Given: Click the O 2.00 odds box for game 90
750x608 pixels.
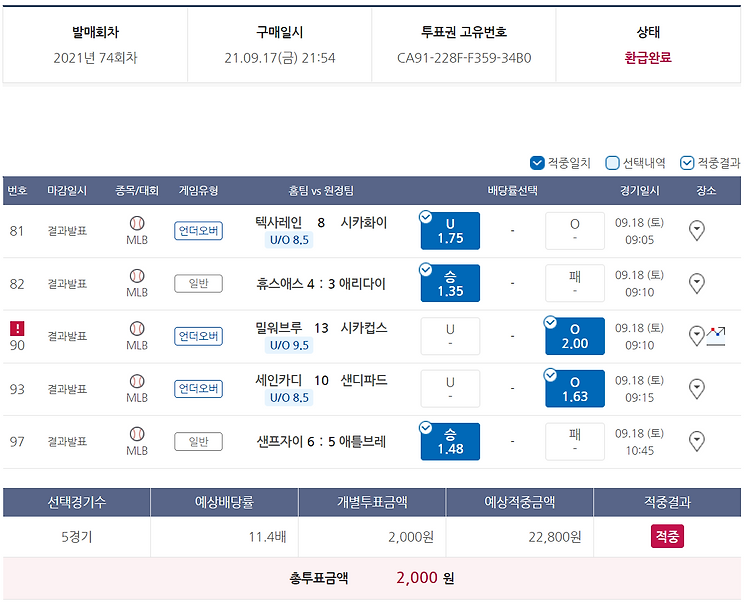Looking at the screenshot, I should [x=575, y=336].
